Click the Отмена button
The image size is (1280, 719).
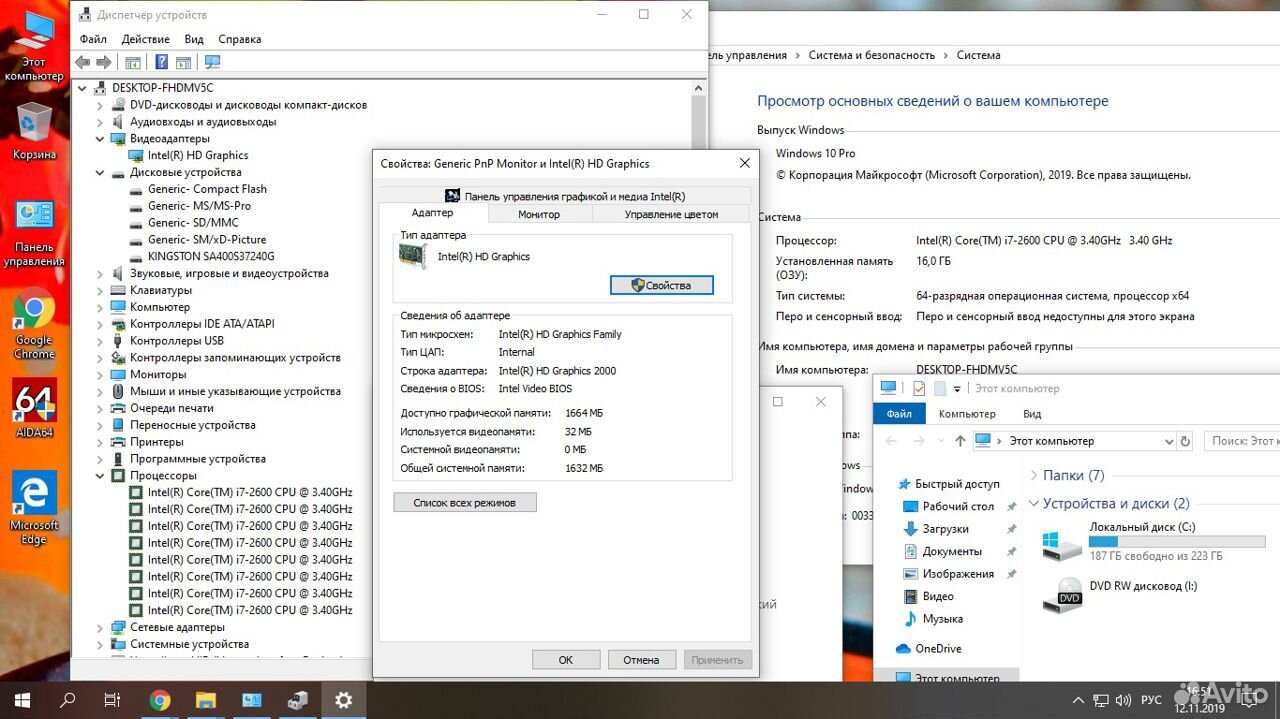(x=641, y=659)
